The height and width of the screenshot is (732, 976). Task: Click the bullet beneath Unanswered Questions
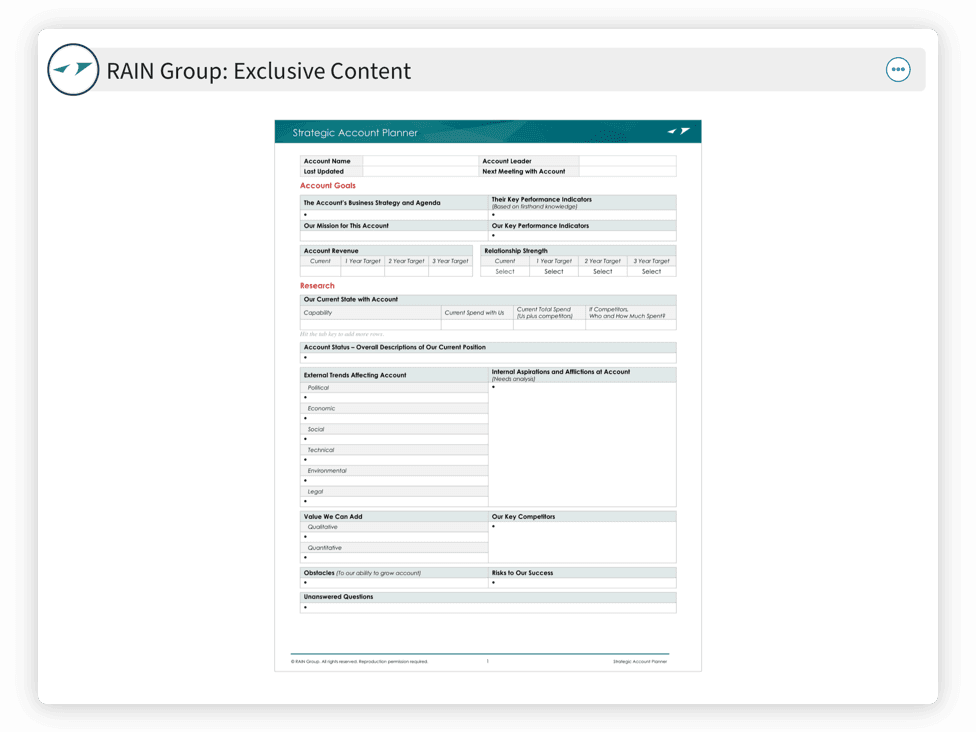click(305, 606)
